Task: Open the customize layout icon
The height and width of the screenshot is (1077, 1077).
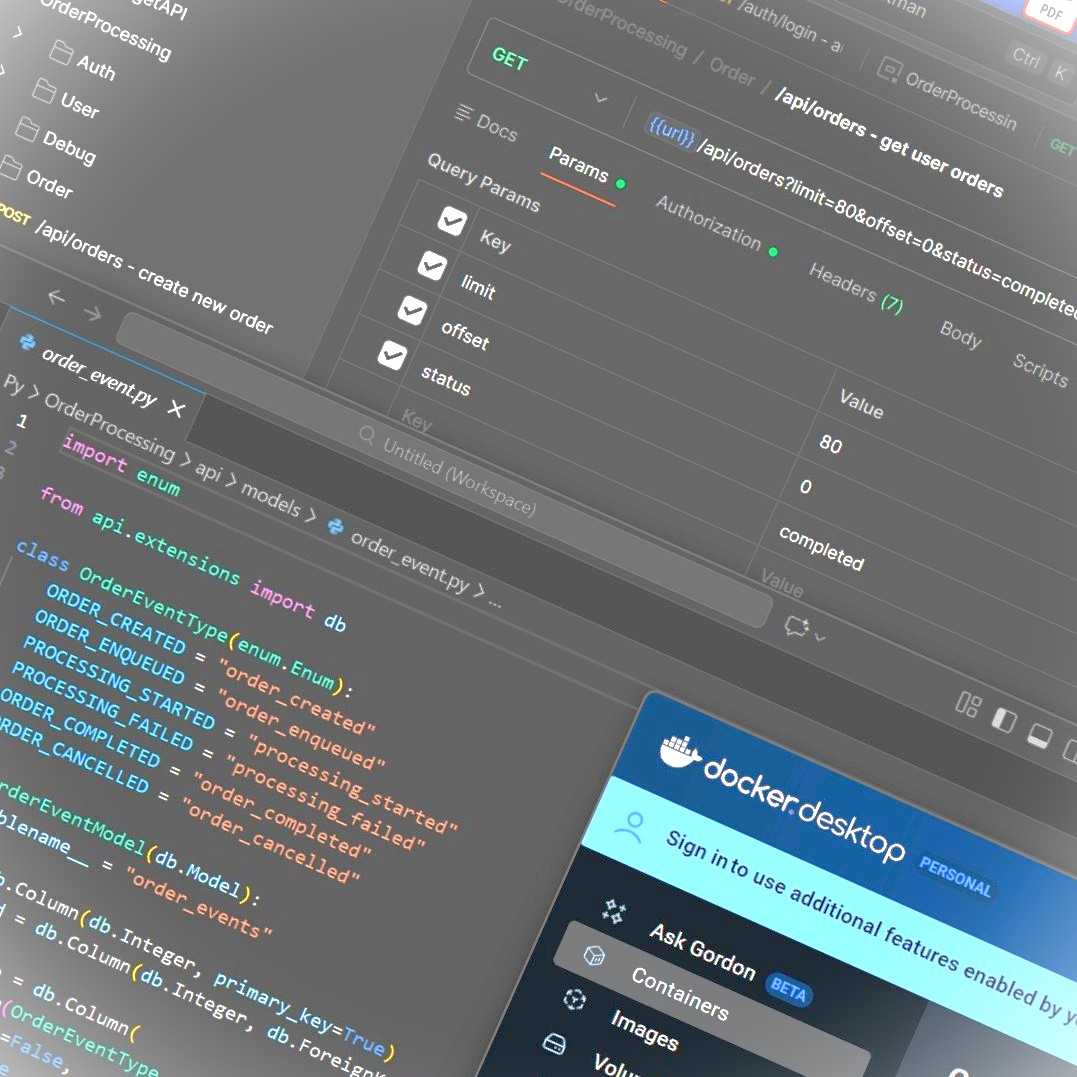Action: click(x=968, y=705)
